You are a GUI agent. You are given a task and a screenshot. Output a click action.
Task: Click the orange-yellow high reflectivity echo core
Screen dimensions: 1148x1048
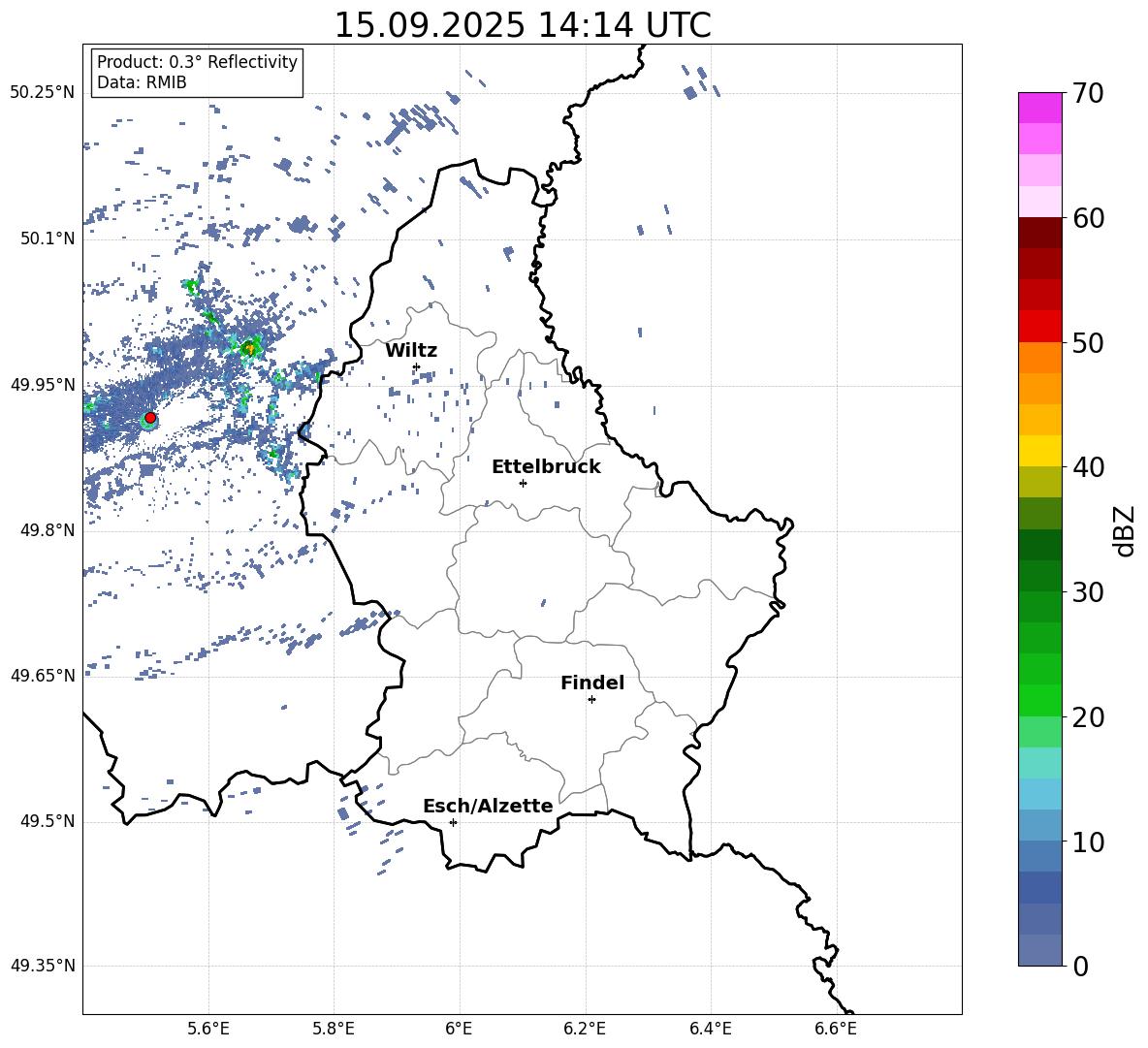[x=249, y=349]
